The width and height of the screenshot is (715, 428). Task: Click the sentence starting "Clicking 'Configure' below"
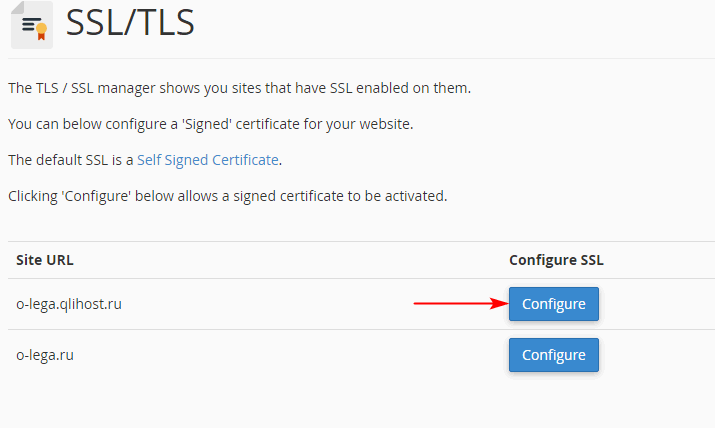228,196
